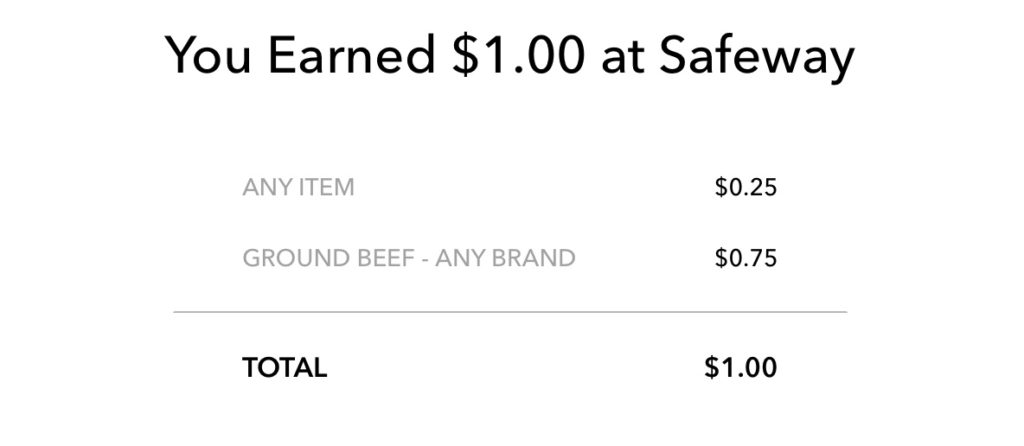Click the $1.00 amount in the heading
The height and width of the screenshot is (446, 1024).
517,56
